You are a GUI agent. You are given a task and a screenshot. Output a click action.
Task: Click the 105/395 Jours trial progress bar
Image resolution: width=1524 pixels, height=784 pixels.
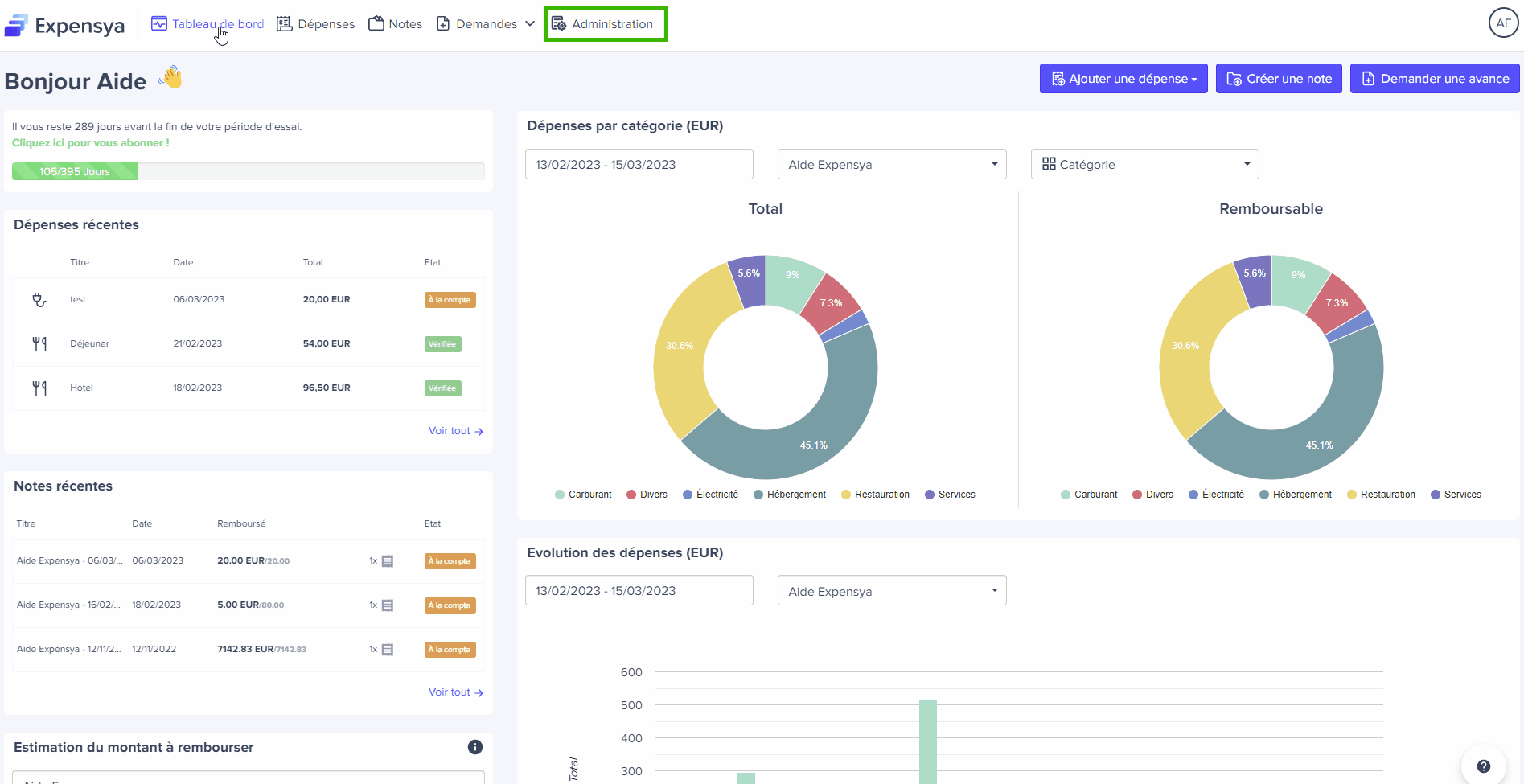[248, 171]
